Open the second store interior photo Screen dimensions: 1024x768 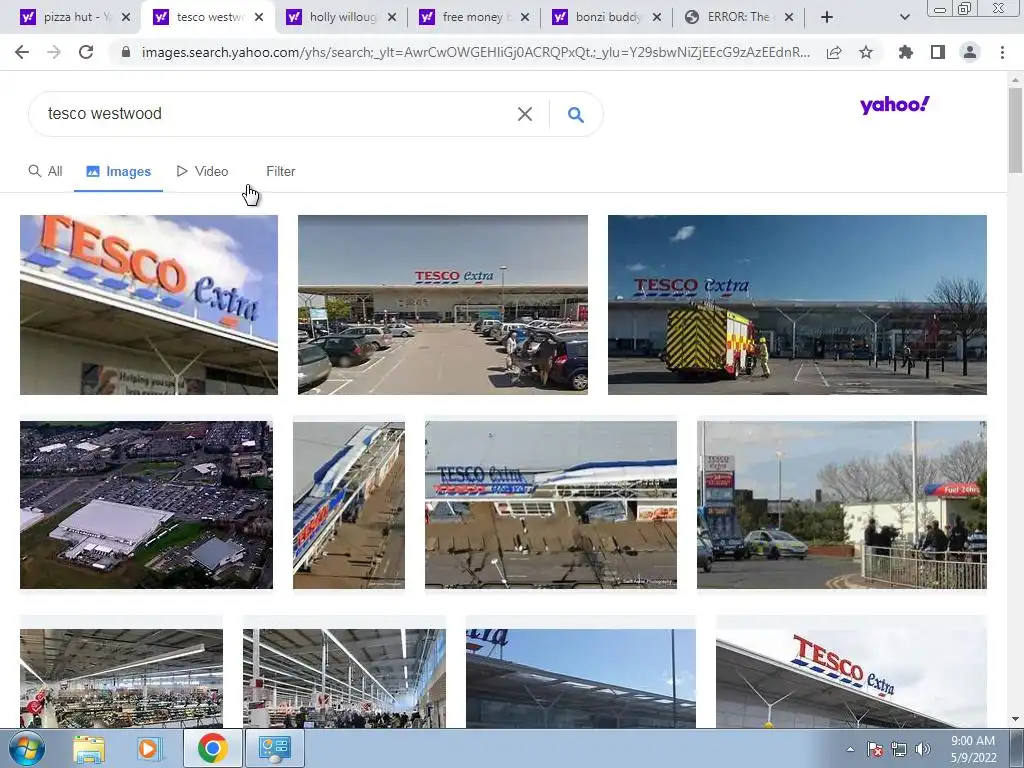[344, 678]
